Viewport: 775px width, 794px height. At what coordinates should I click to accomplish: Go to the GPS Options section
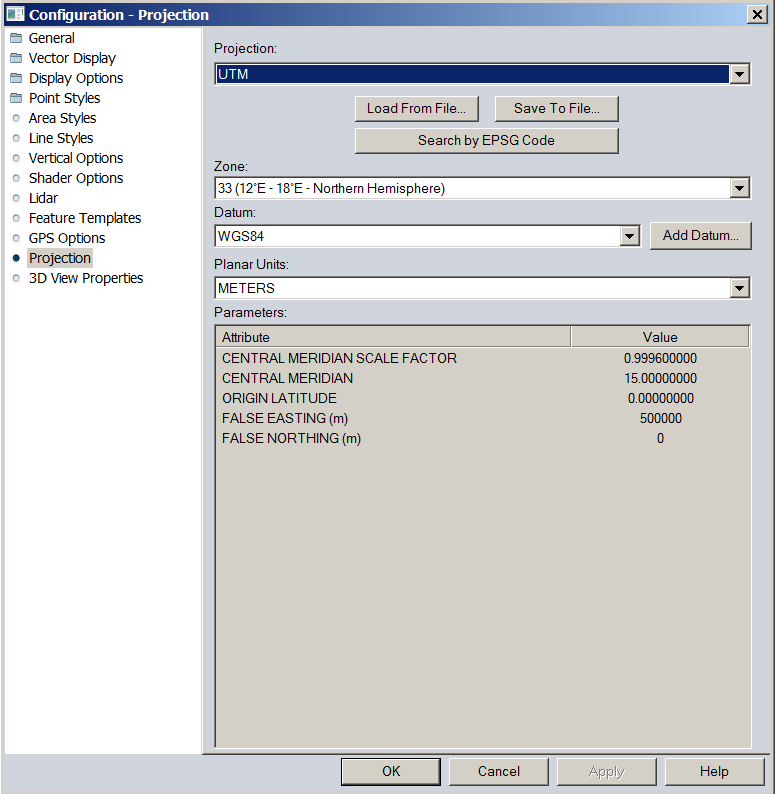point(66,238)
